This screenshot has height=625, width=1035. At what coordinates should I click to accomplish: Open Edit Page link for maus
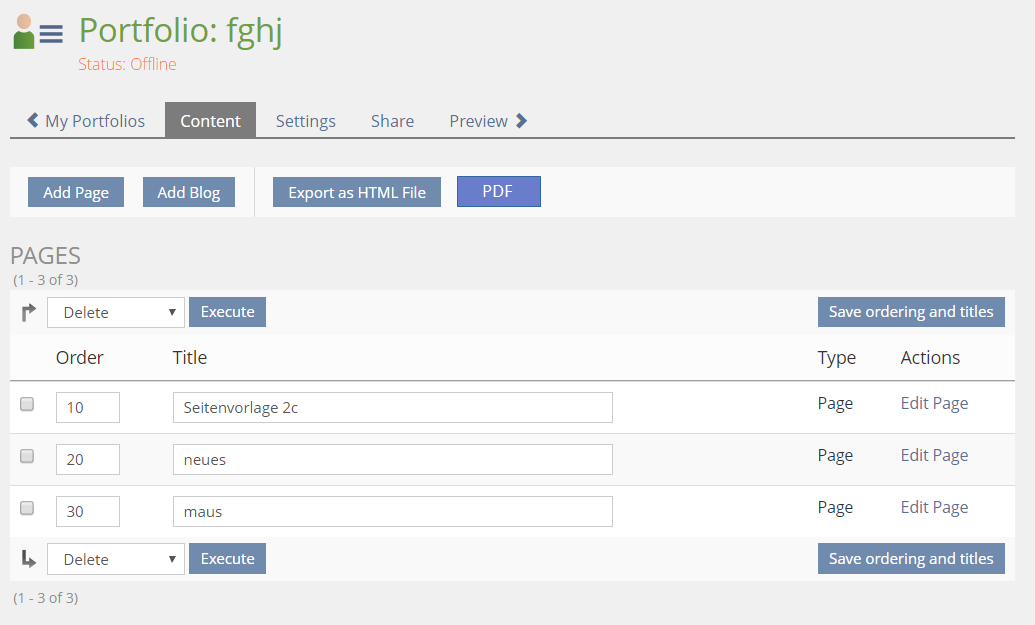click(x=934, y=507)
